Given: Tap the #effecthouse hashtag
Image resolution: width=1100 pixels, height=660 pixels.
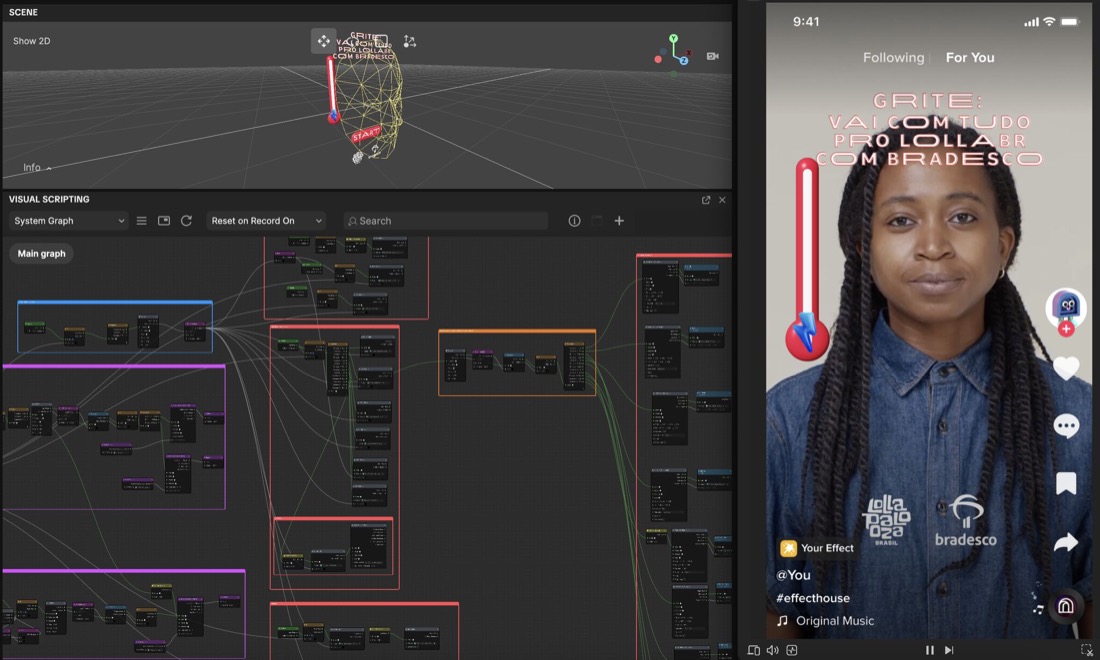Looking at the screenshot, I should (813, 598).
